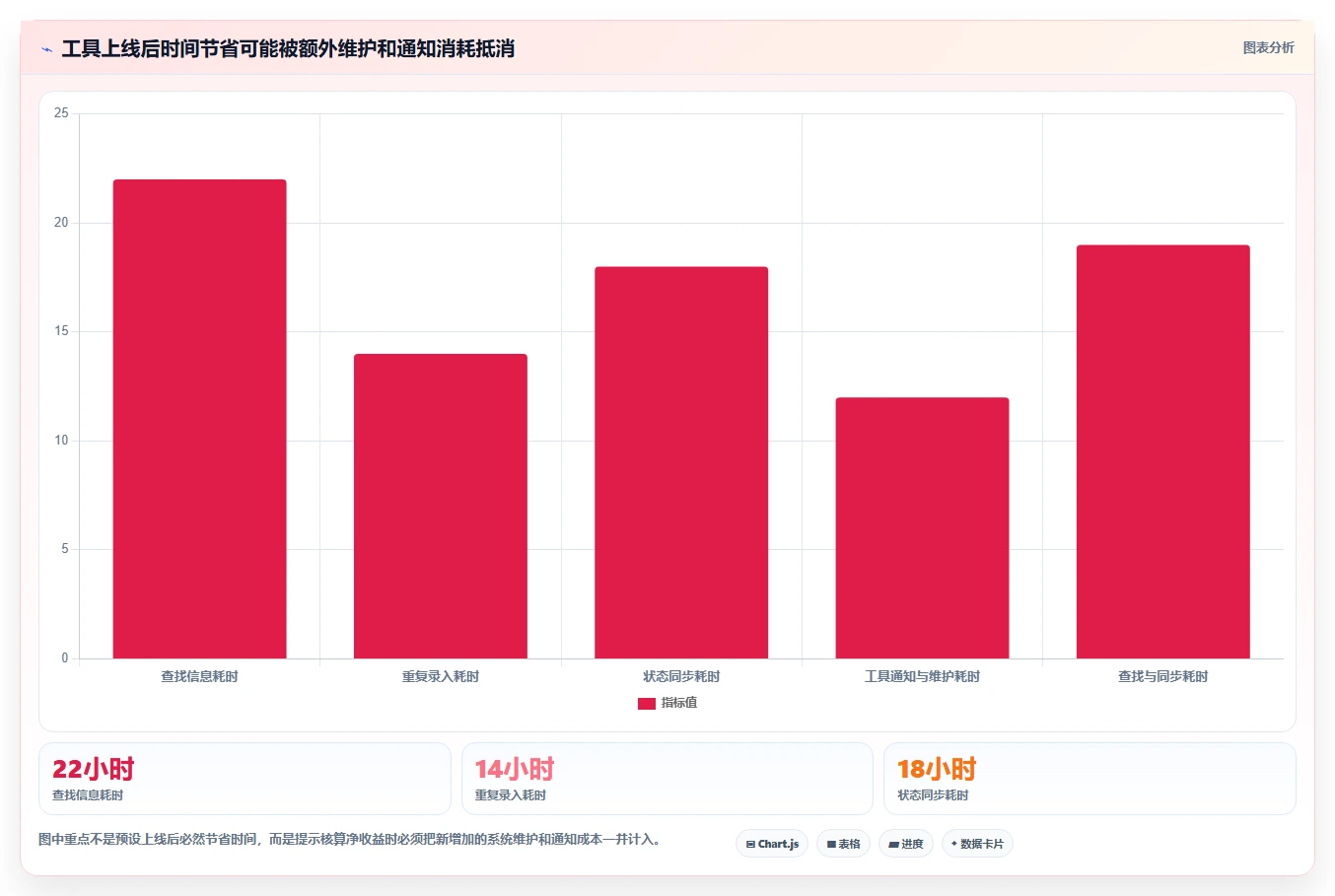Click the chart title 工具上线后时间节省 heading
The height and width of the screenshot is (896, 1335).
tap(288, 48)
